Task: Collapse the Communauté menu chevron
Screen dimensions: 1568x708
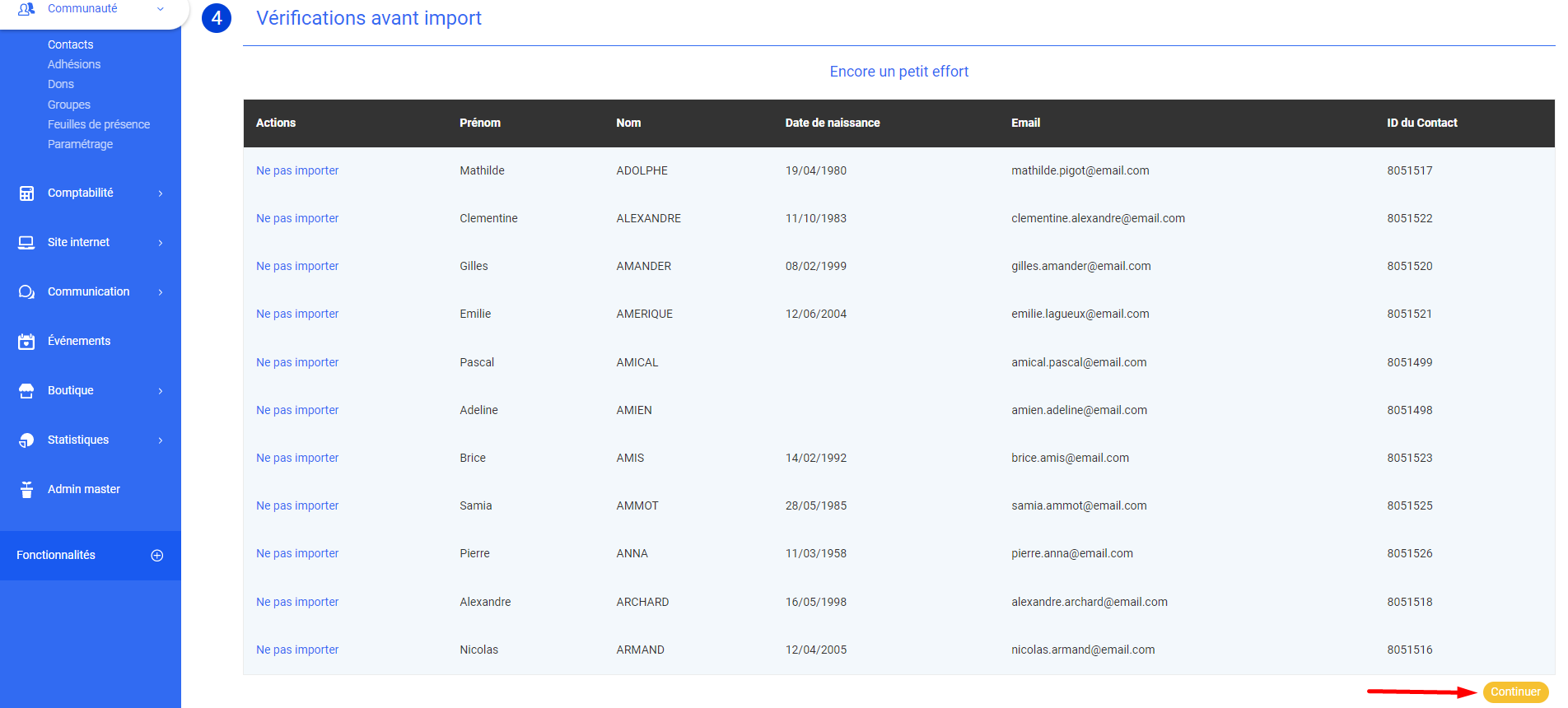Action: pos(161,9)
